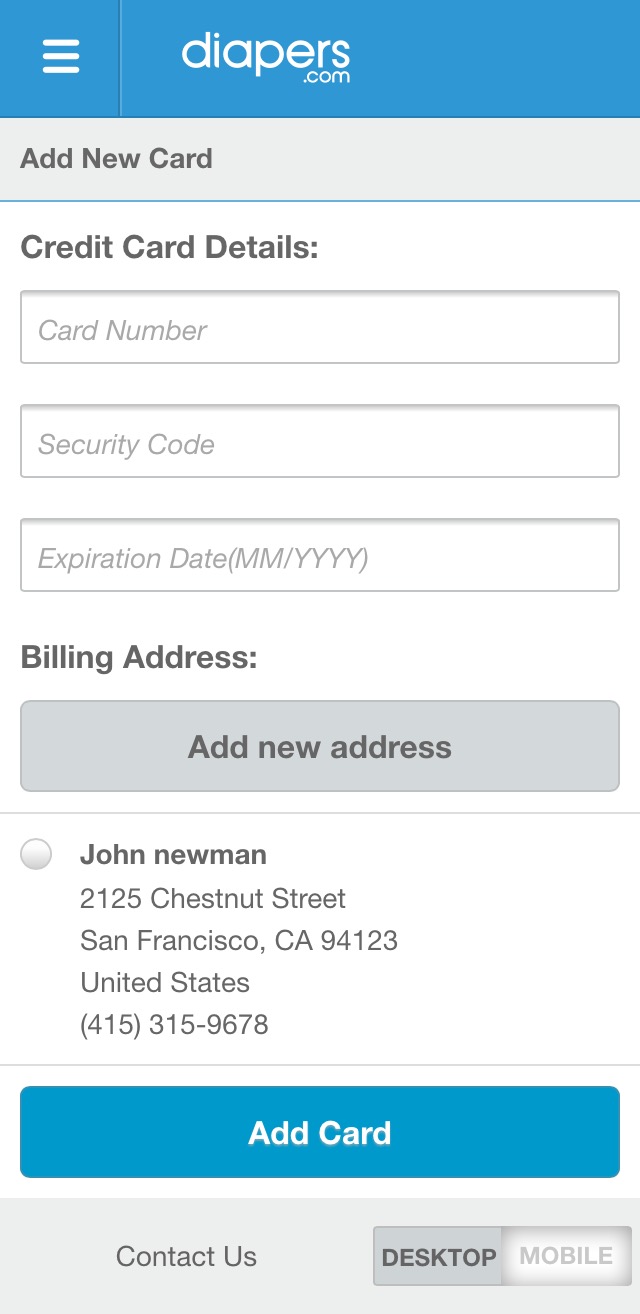Switch to MOBILE site view

pos(565,1255)
